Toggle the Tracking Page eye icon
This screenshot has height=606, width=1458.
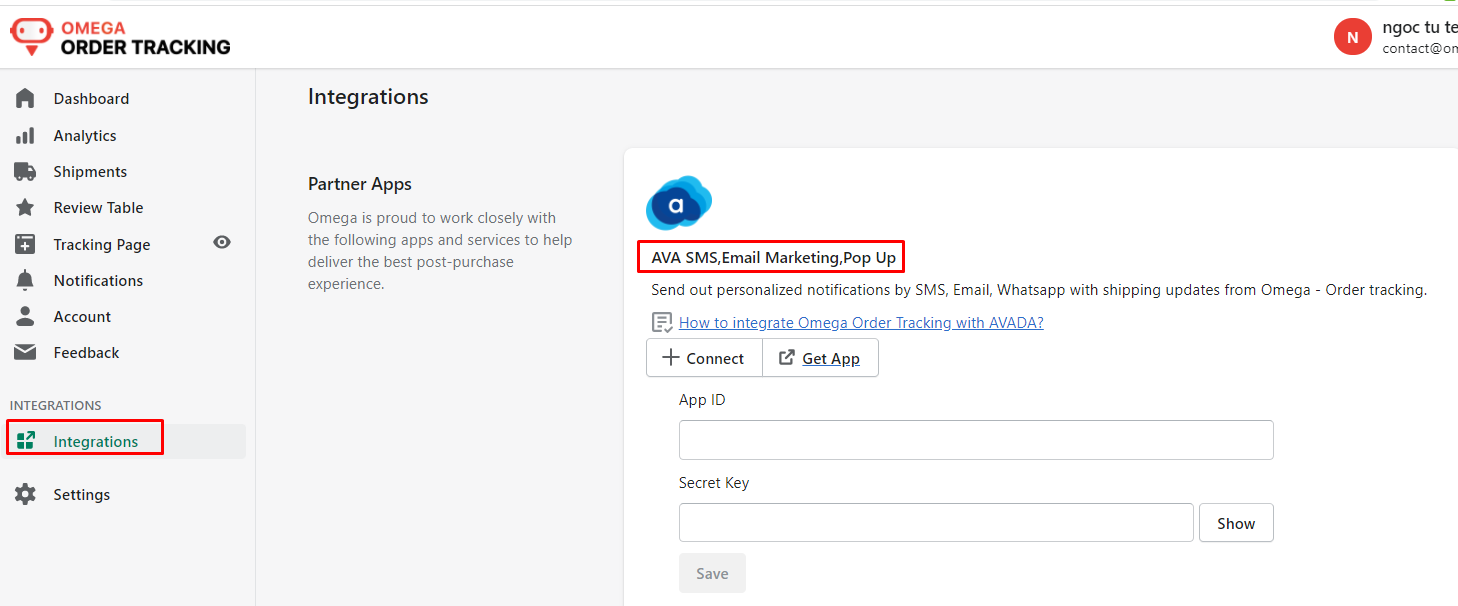click(222, 242)
